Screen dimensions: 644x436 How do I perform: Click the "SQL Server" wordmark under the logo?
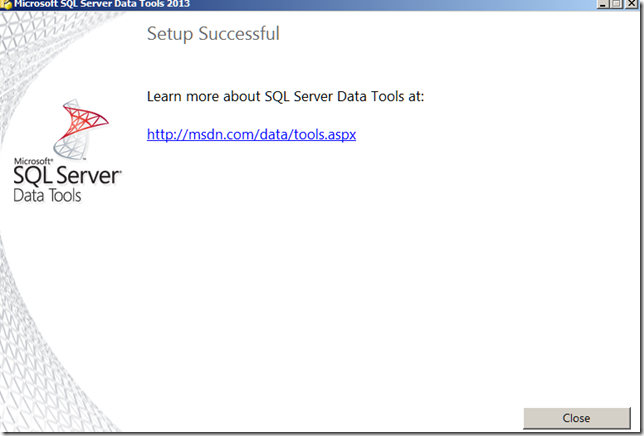tap(66, 177)
